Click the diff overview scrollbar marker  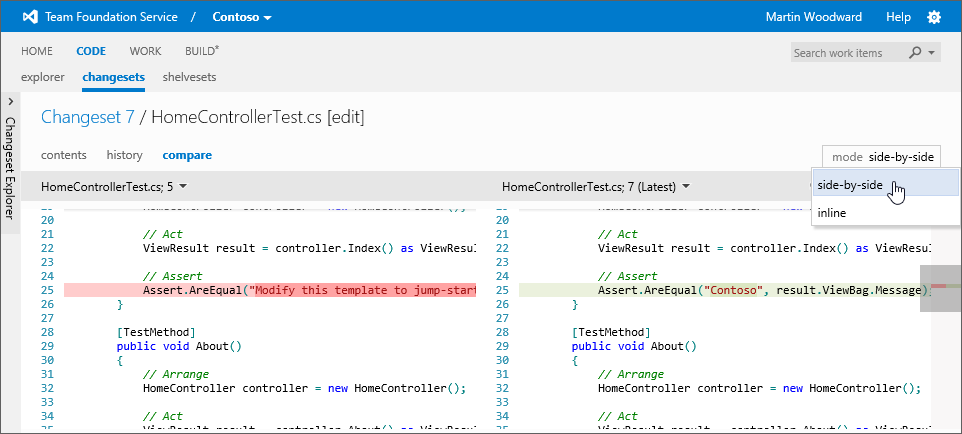click(x=941, y=288)
